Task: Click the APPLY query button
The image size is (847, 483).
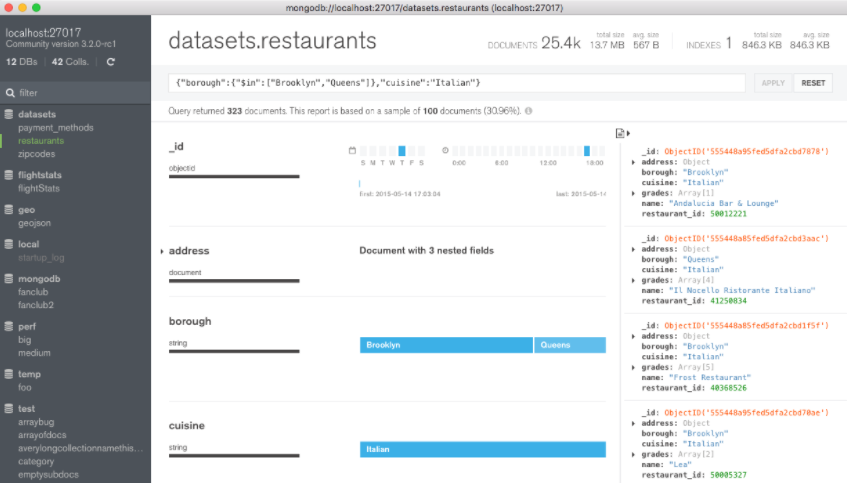Action: pos(773,83)
